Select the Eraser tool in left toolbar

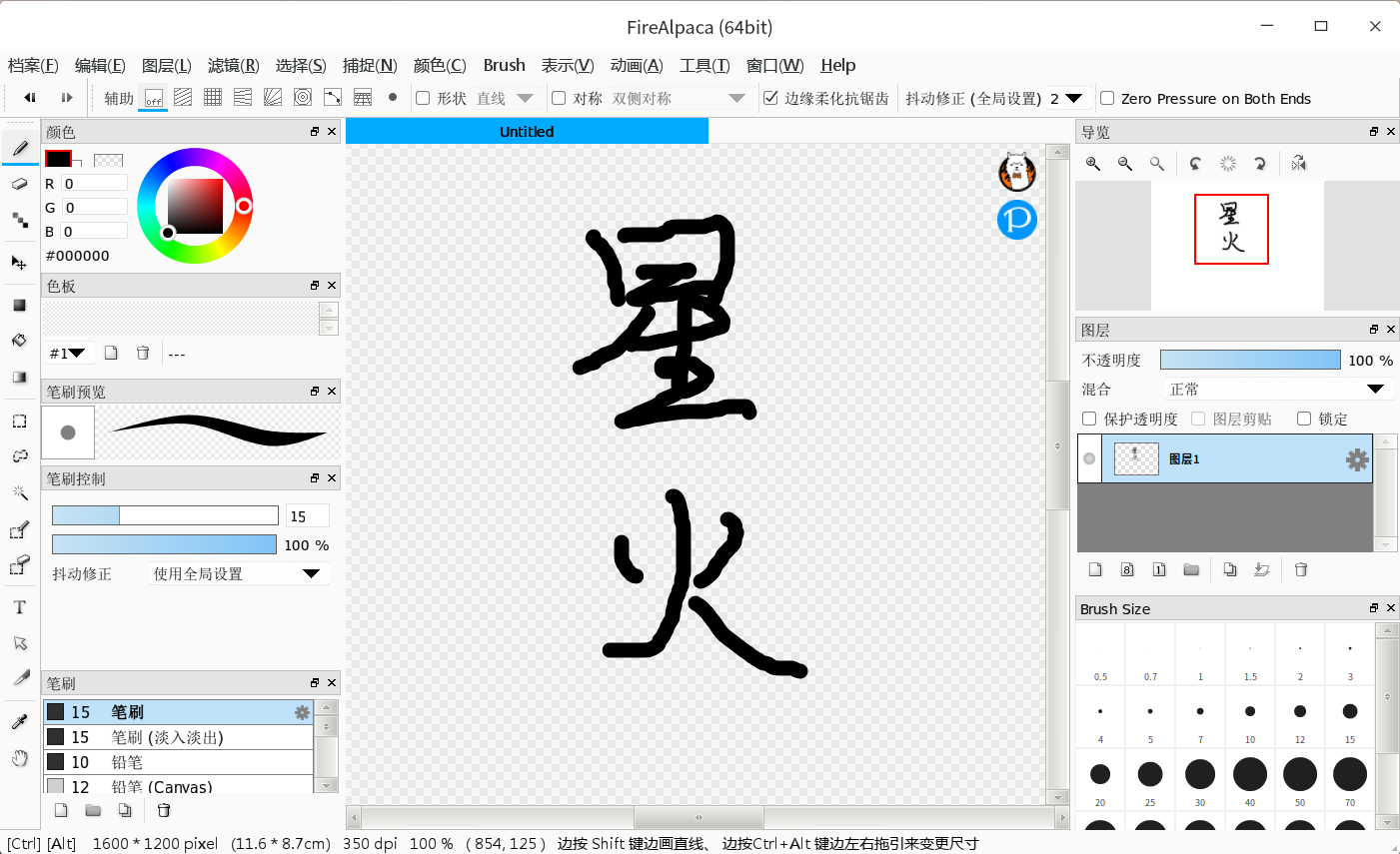pos(19,185)
